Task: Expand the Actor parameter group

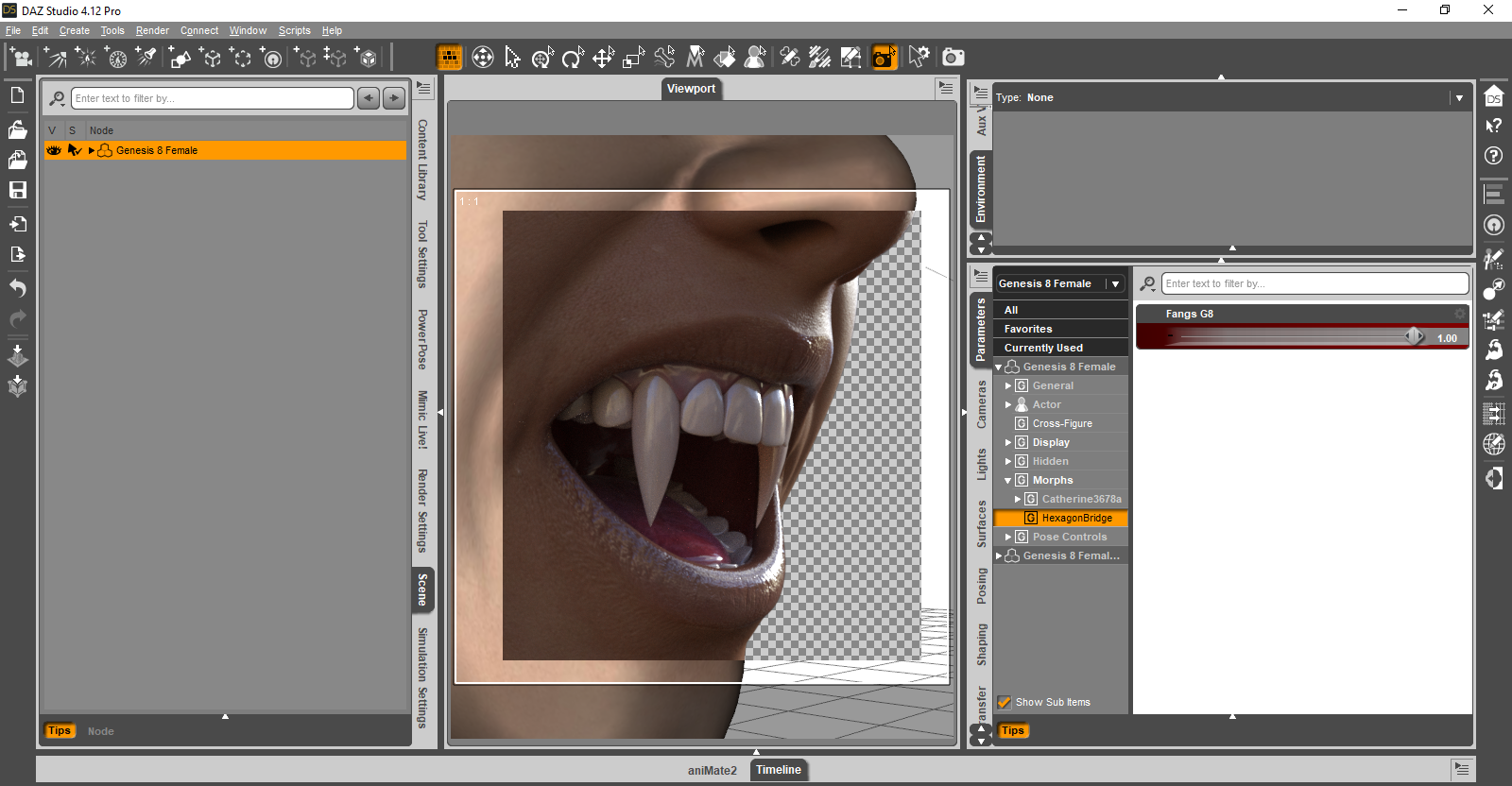Action: click(x=1008, y=404)
